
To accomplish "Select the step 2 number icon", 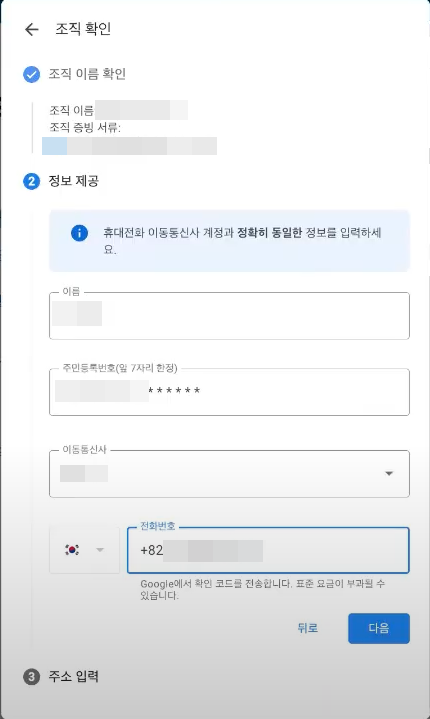I will (x=32, y=181).
